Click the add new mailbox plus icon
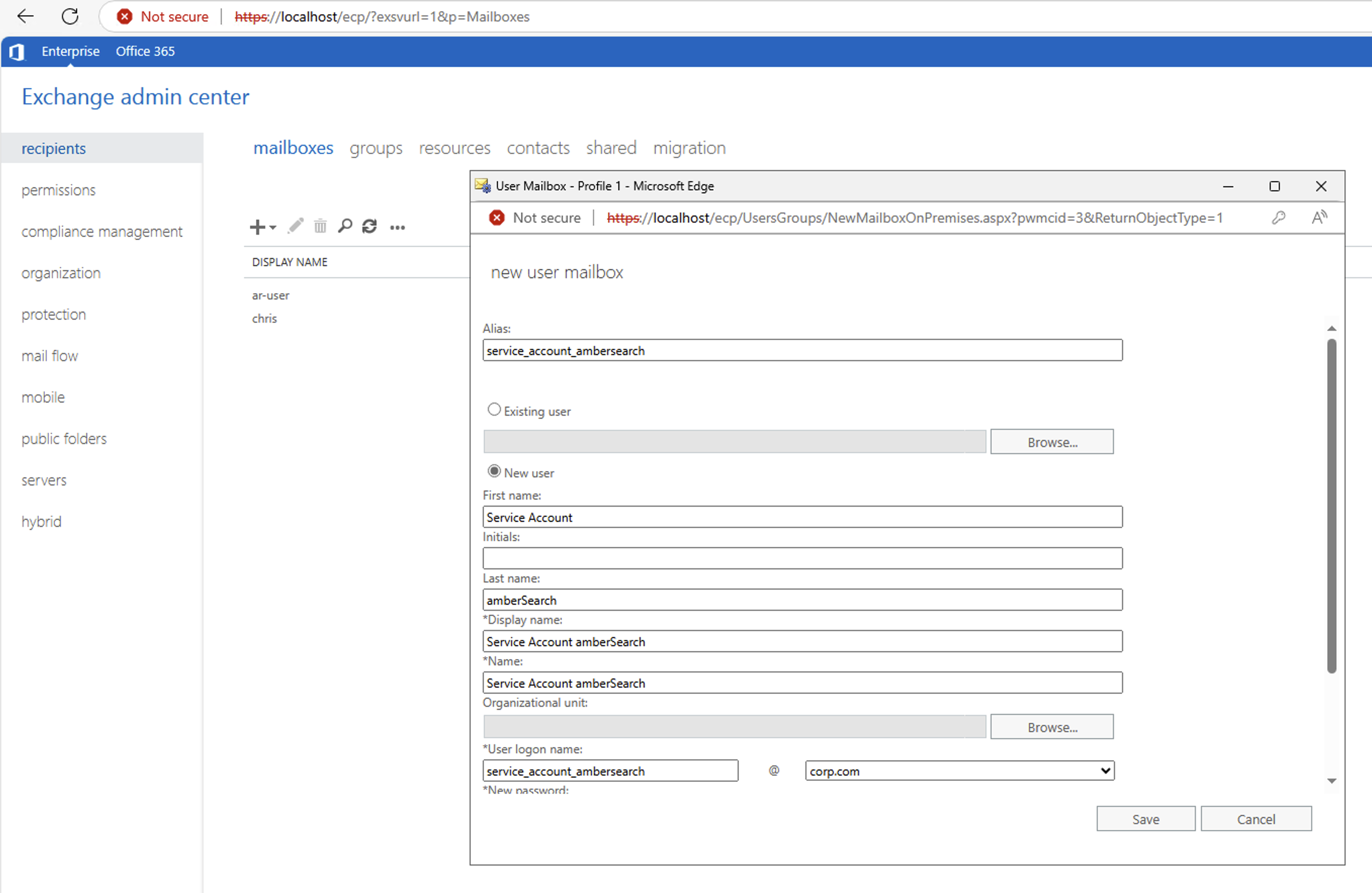The height and width of the screenshot is (893, 1372). point(257,227)
